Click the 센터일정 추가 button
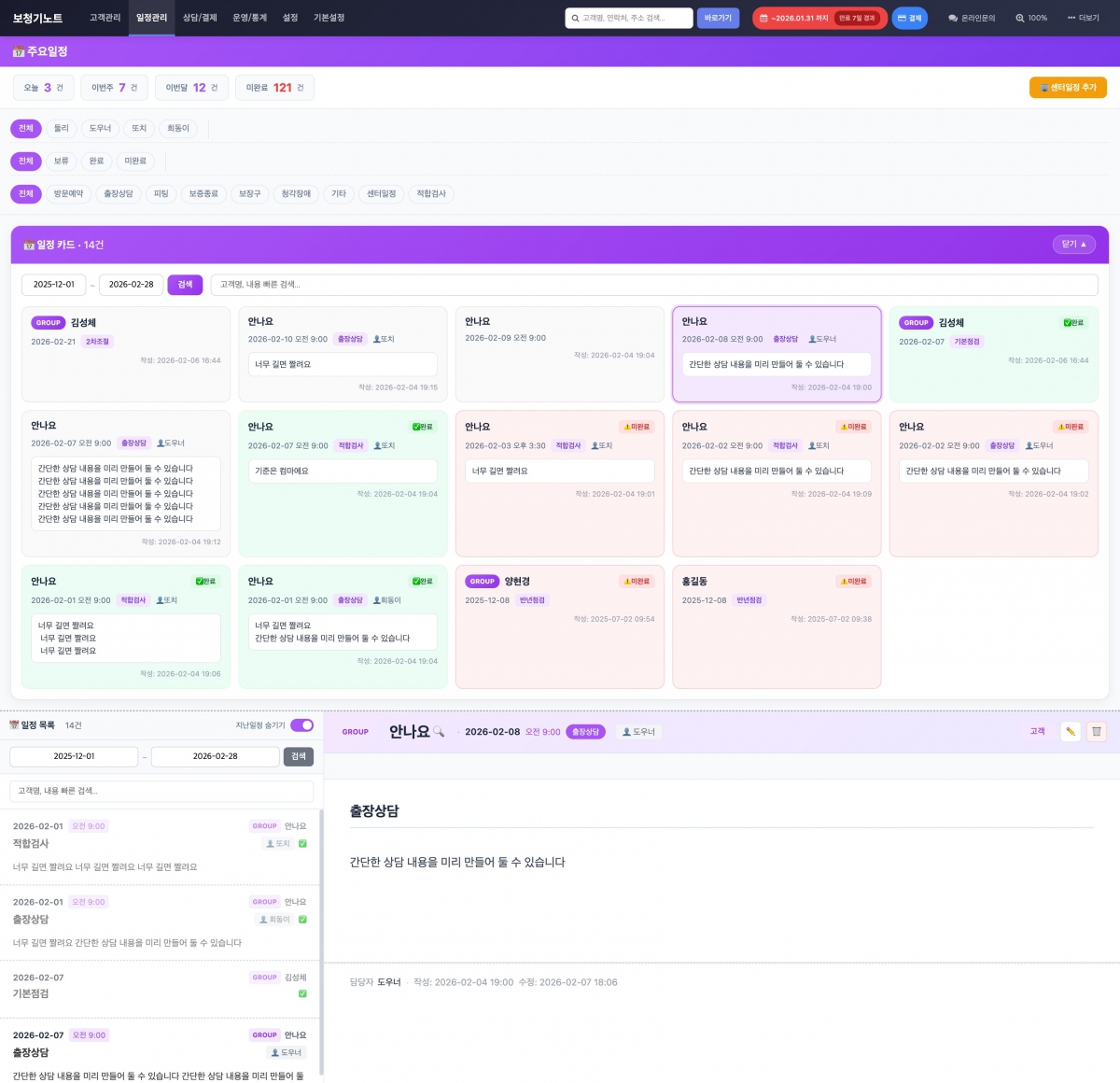Image resolution: width=1120 pixels, height=1083 pixels. point(1068,87)
